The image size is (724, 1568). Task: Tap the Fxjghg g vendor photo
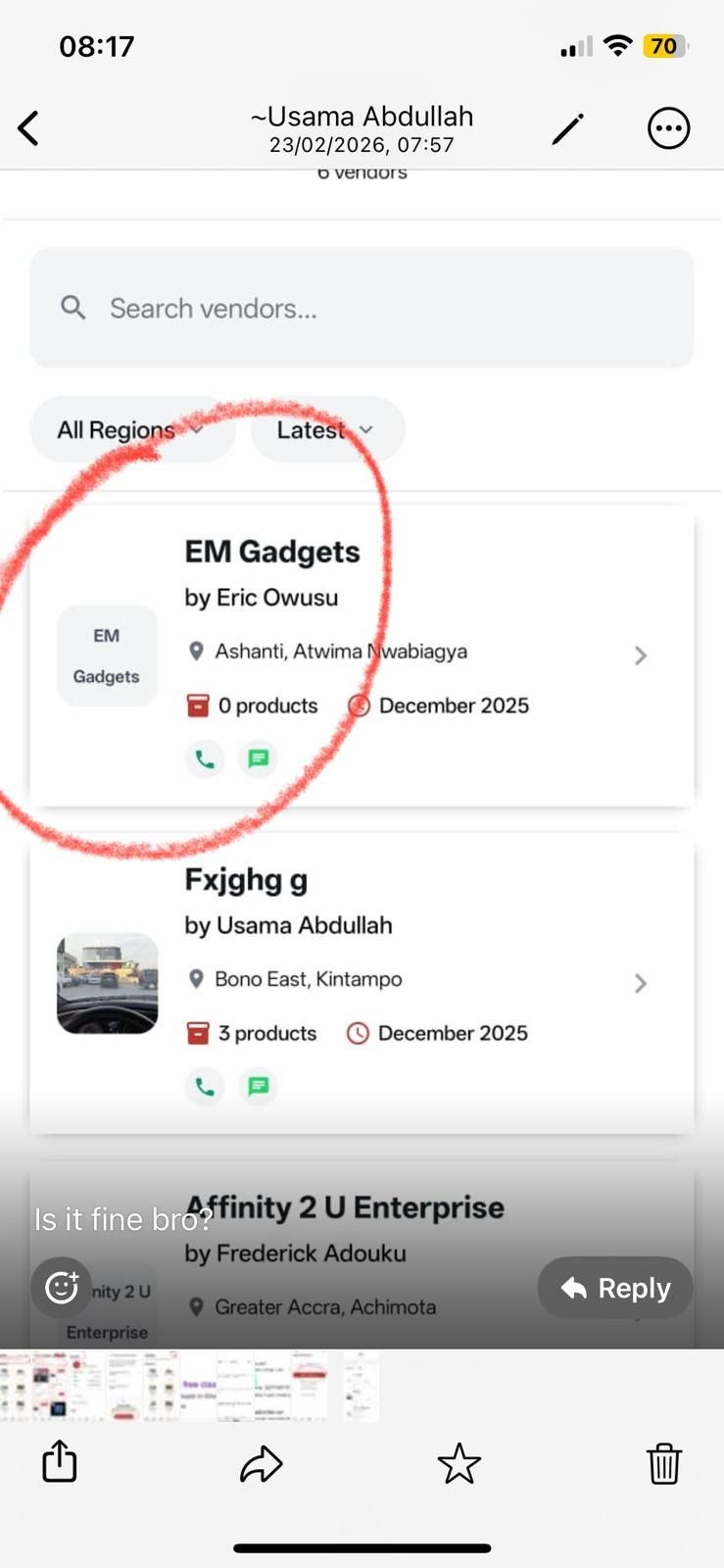108,983
